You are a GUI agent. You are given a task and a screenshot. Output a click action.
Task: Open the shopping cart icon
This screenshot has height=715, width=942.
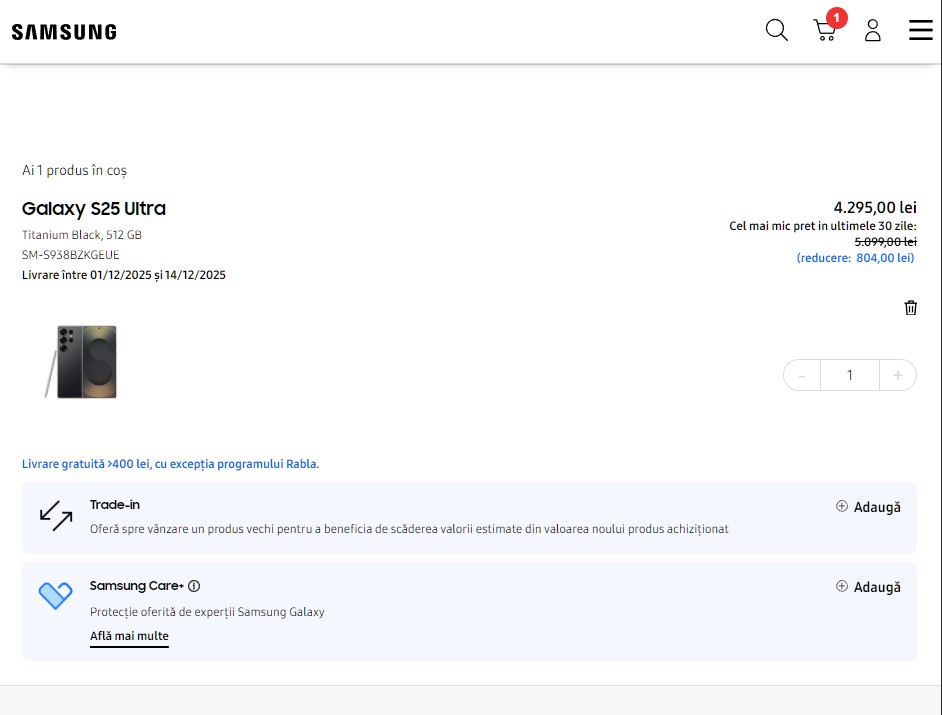pos(825,31)
